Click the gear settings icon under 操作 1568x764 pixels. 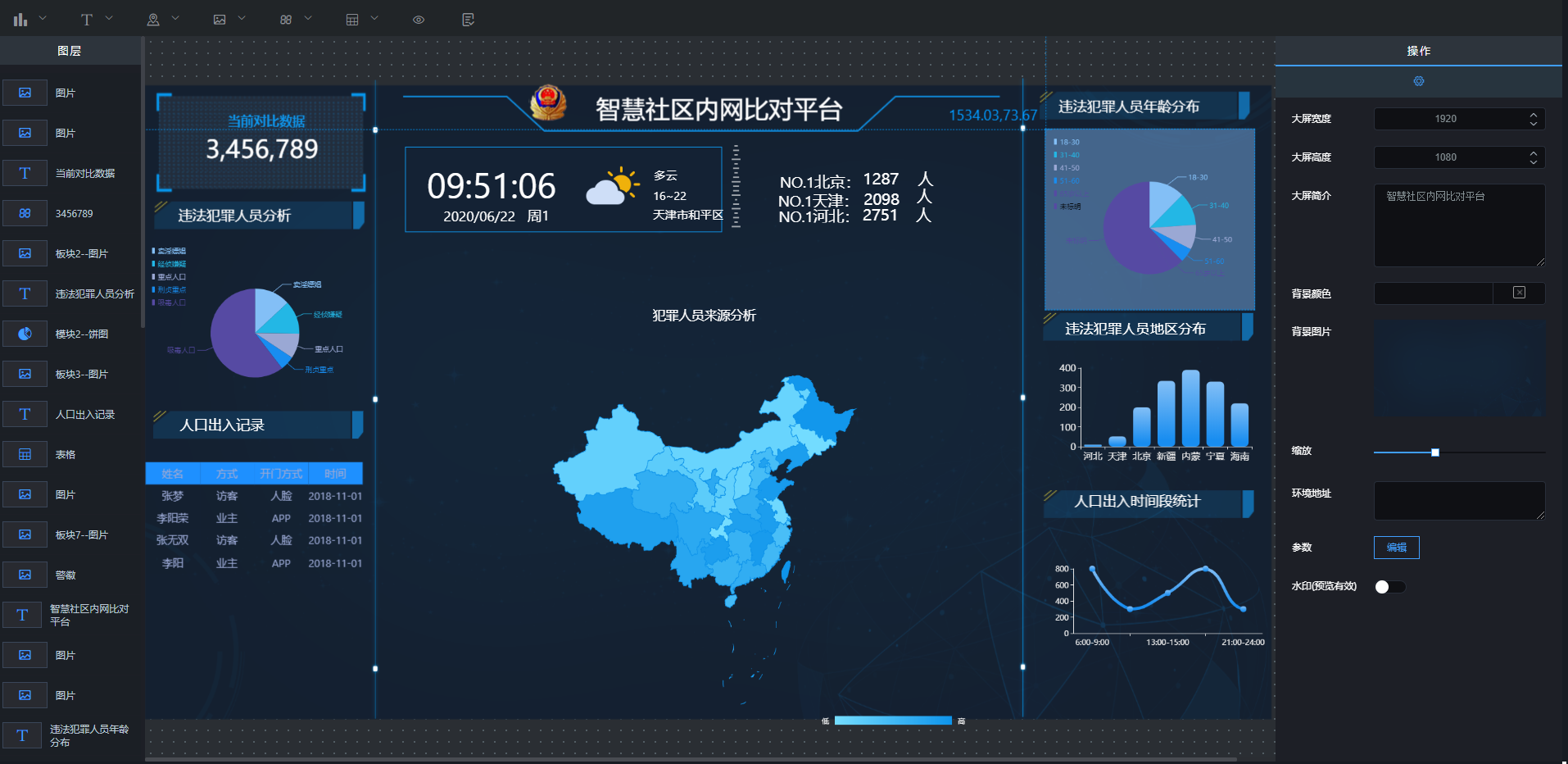click(1419, 81)
